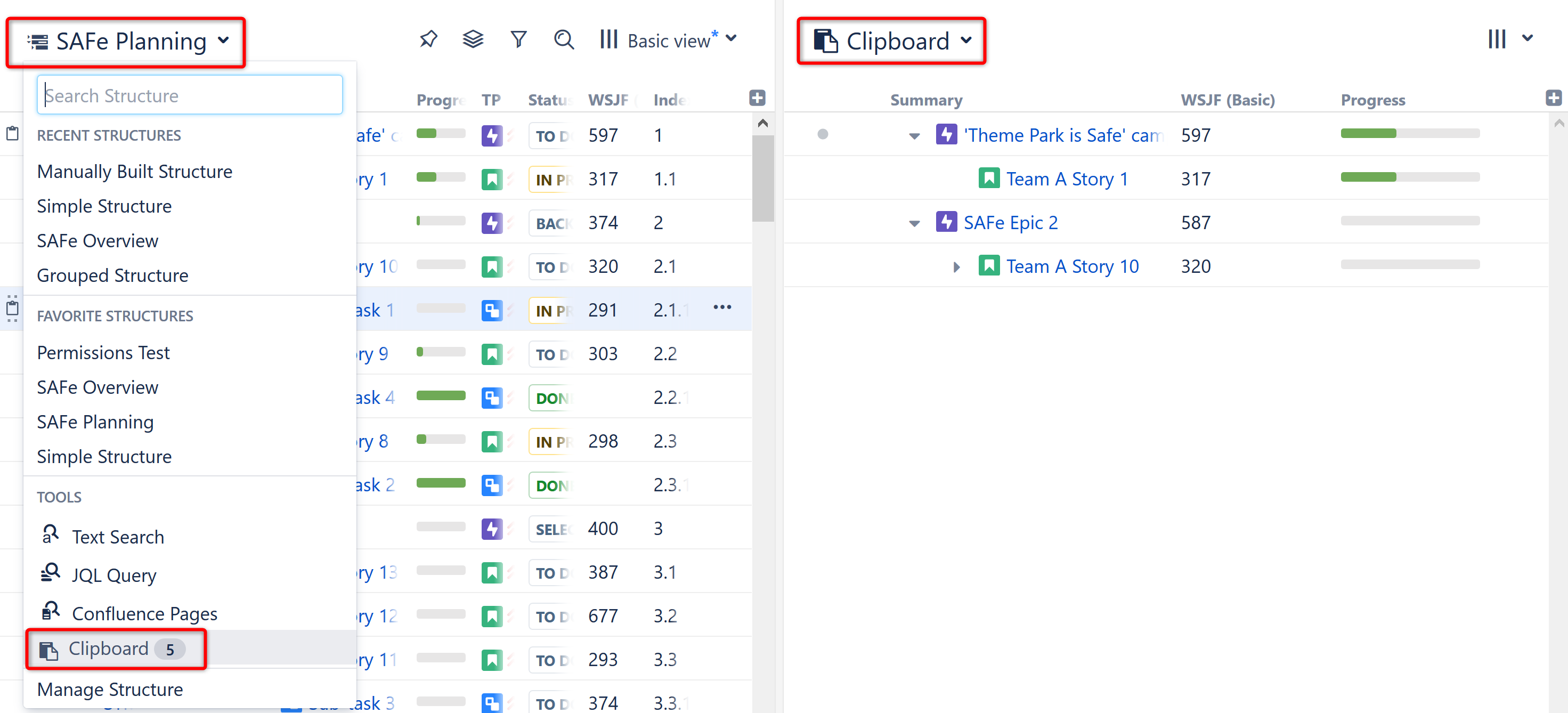Viewport: 1568px width, 713px height.
Task: Open the SAFe Epic 2 issue link
Action: pos(1012,222)
